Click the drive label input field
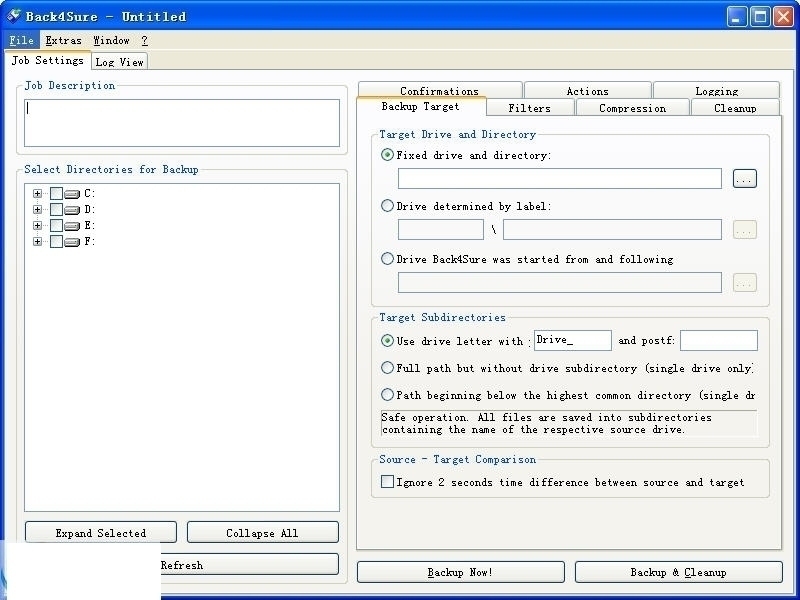Viewport: 800px width, 600px height. [440, 230]
